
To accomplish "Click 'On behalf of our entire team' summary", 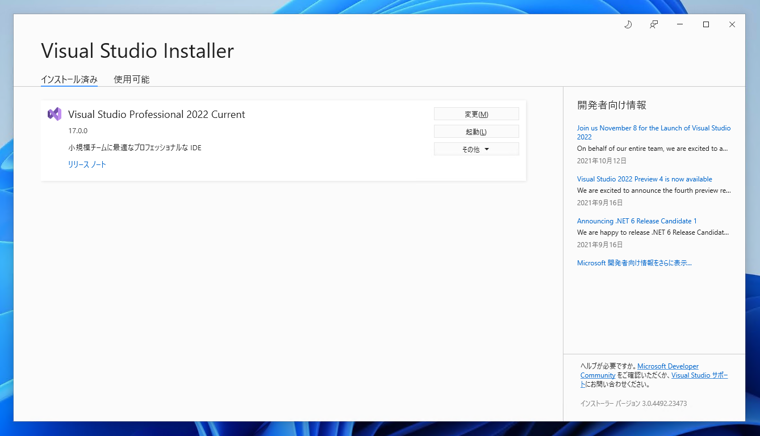I will click(652, 149).
